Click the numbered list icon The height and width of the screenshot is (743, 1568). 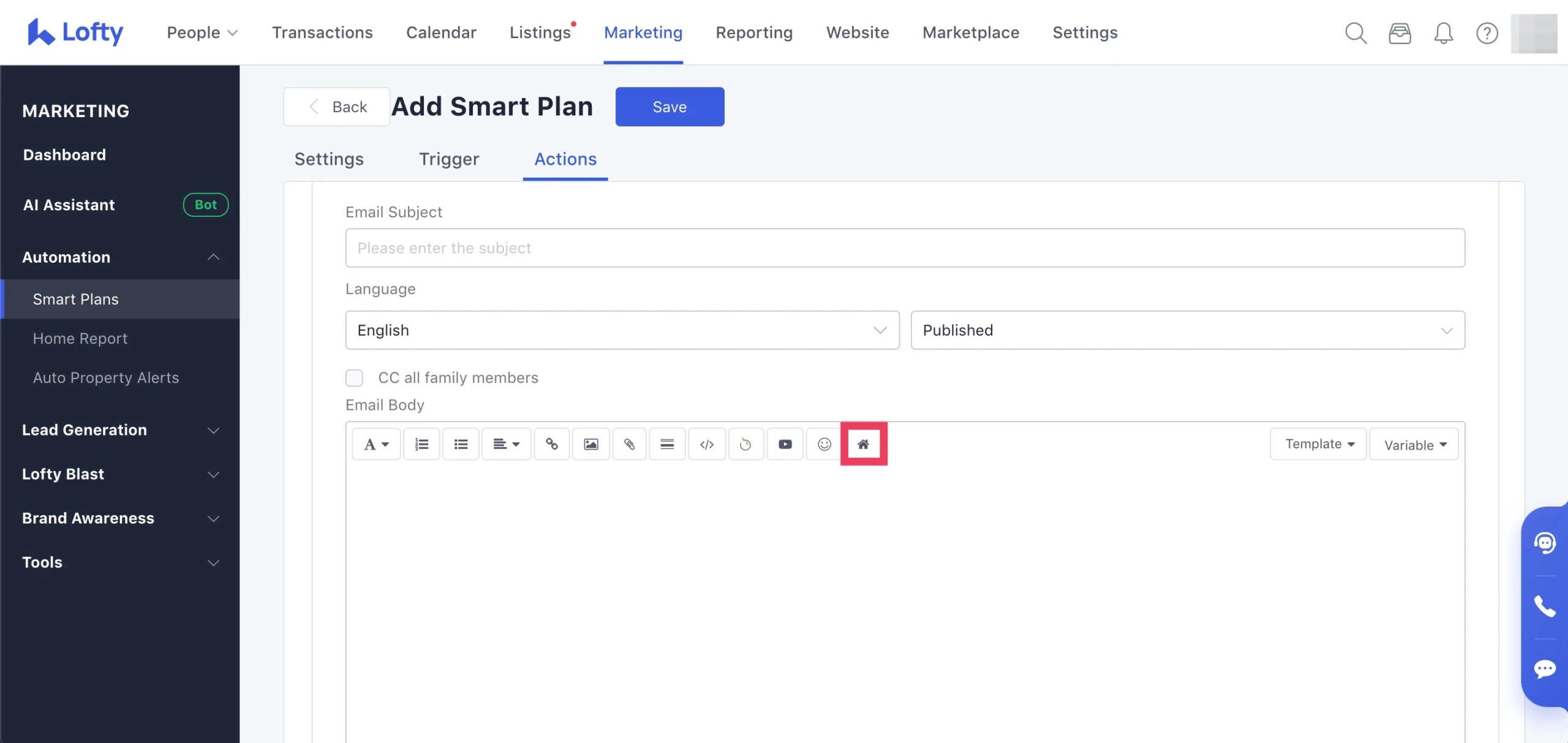tap(421, 444)
